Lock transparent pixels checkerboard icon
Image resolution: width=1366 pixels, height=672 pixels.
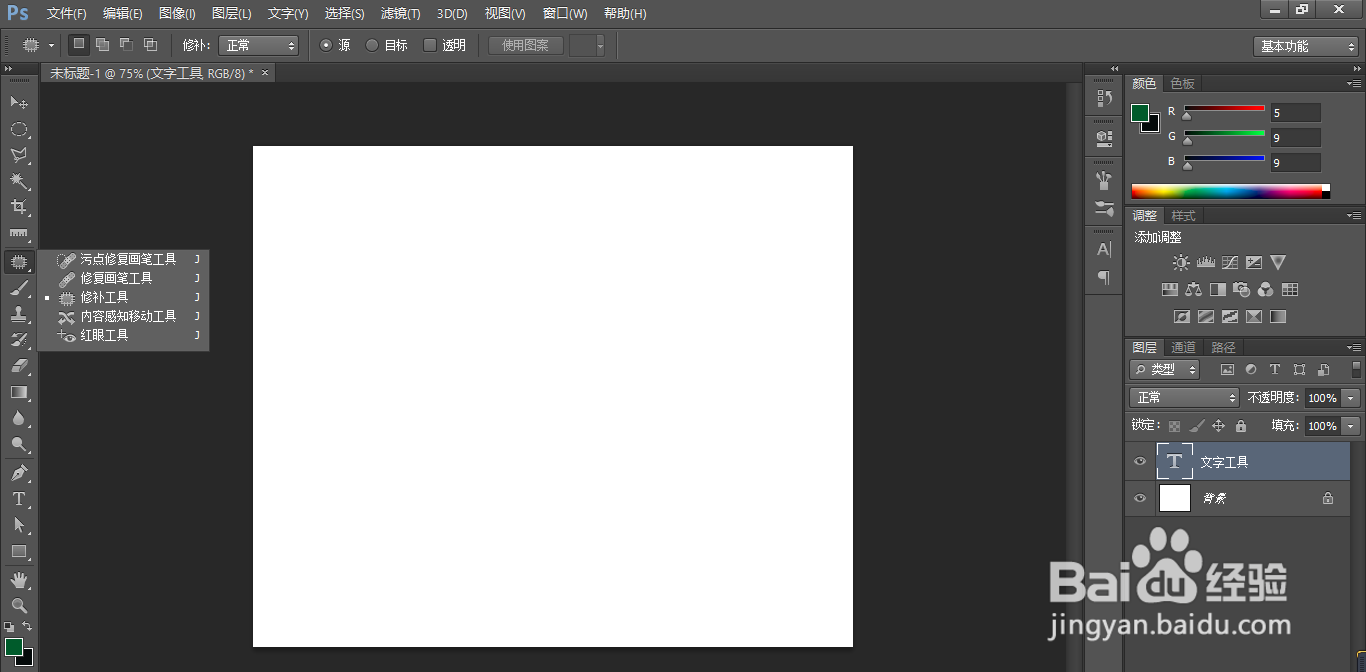point(1174,426)
